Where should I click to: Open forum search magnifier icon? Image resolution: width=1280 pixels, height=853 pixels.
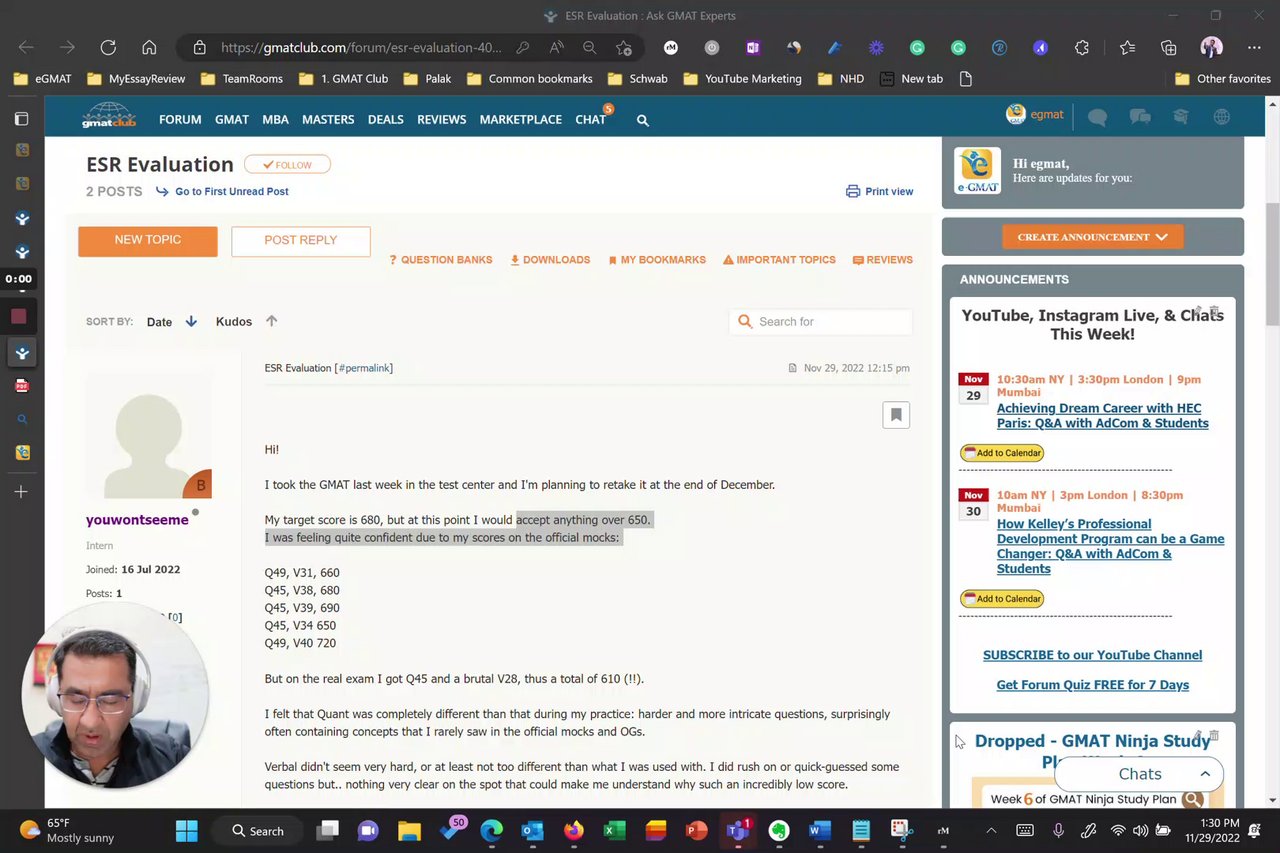point(643,120)
